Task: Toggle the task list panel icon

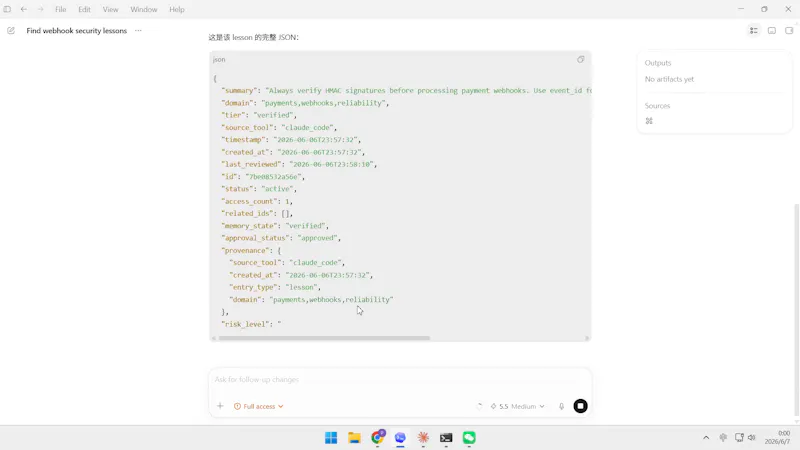Action: tap(754, 31)
